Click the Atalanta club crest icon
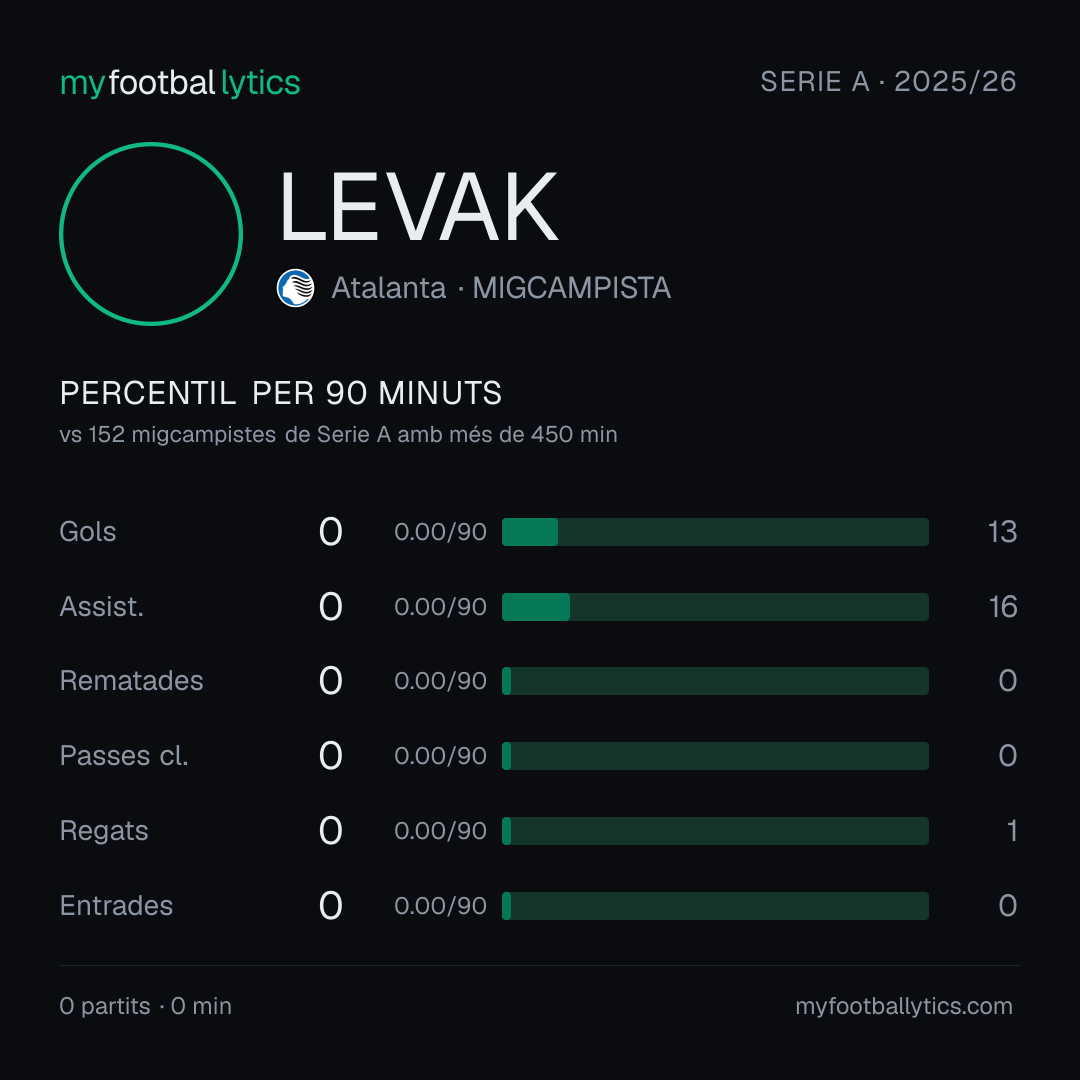Viewport: 1080px width, 1080px height. (295, 288)
